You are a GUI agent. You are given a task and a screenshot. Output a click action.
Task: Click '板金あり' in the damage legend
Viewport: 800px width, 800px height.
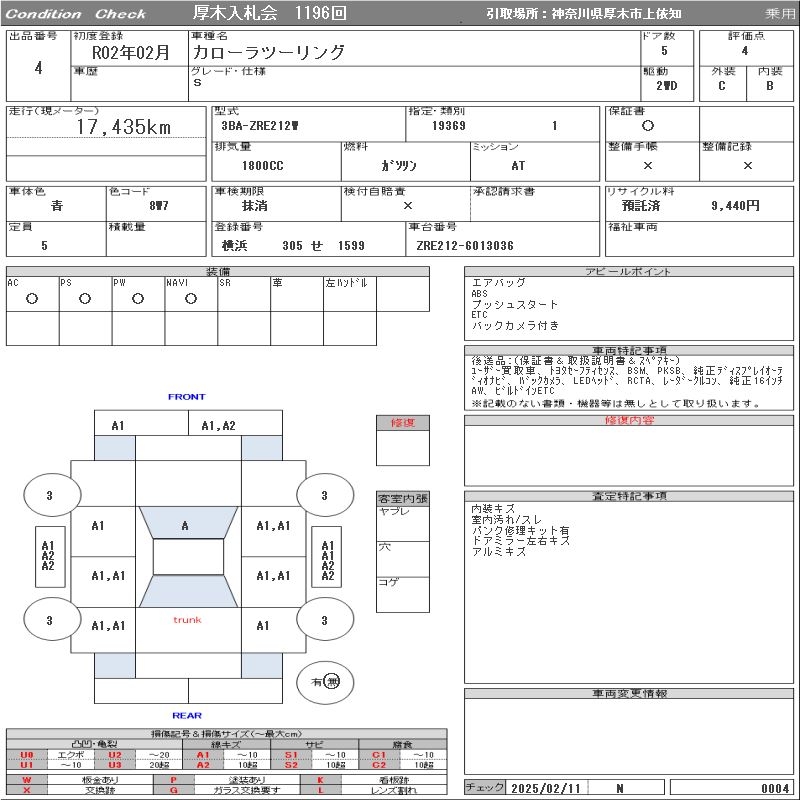(x=100, y=780)
